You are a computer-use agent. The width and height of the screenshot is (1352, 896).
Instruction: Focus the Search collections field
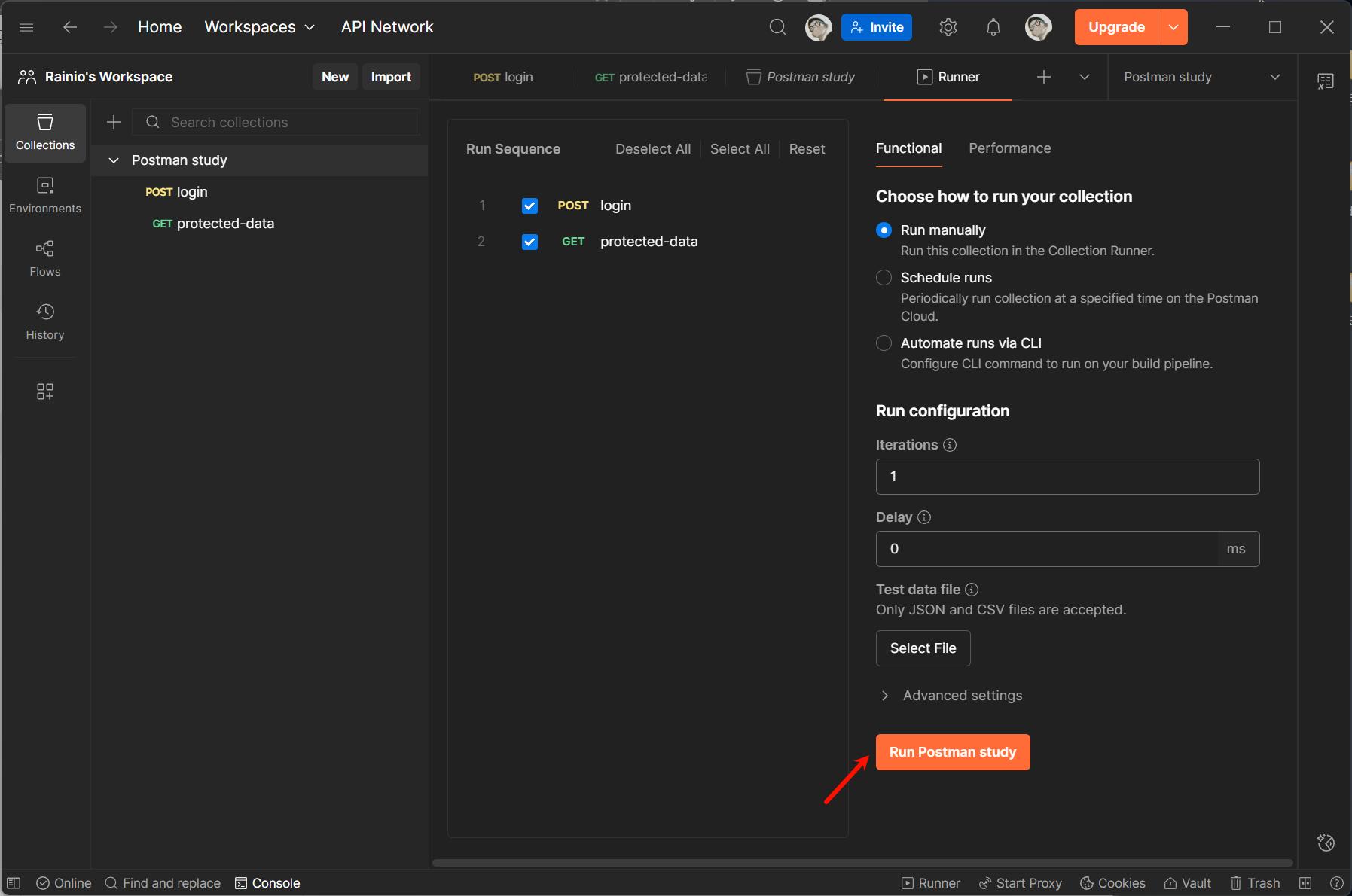pyautogui.click(x=276, y=122)
